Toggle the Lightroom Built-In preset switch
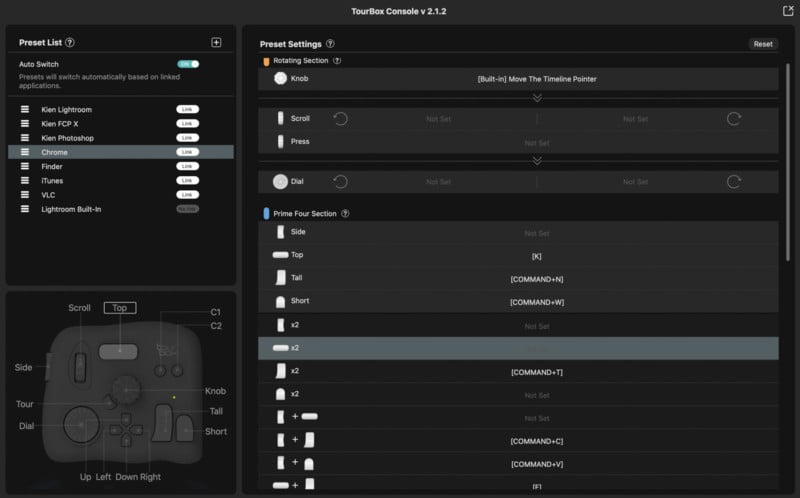The width and height of the screenshot is (800, 498). 187,209
